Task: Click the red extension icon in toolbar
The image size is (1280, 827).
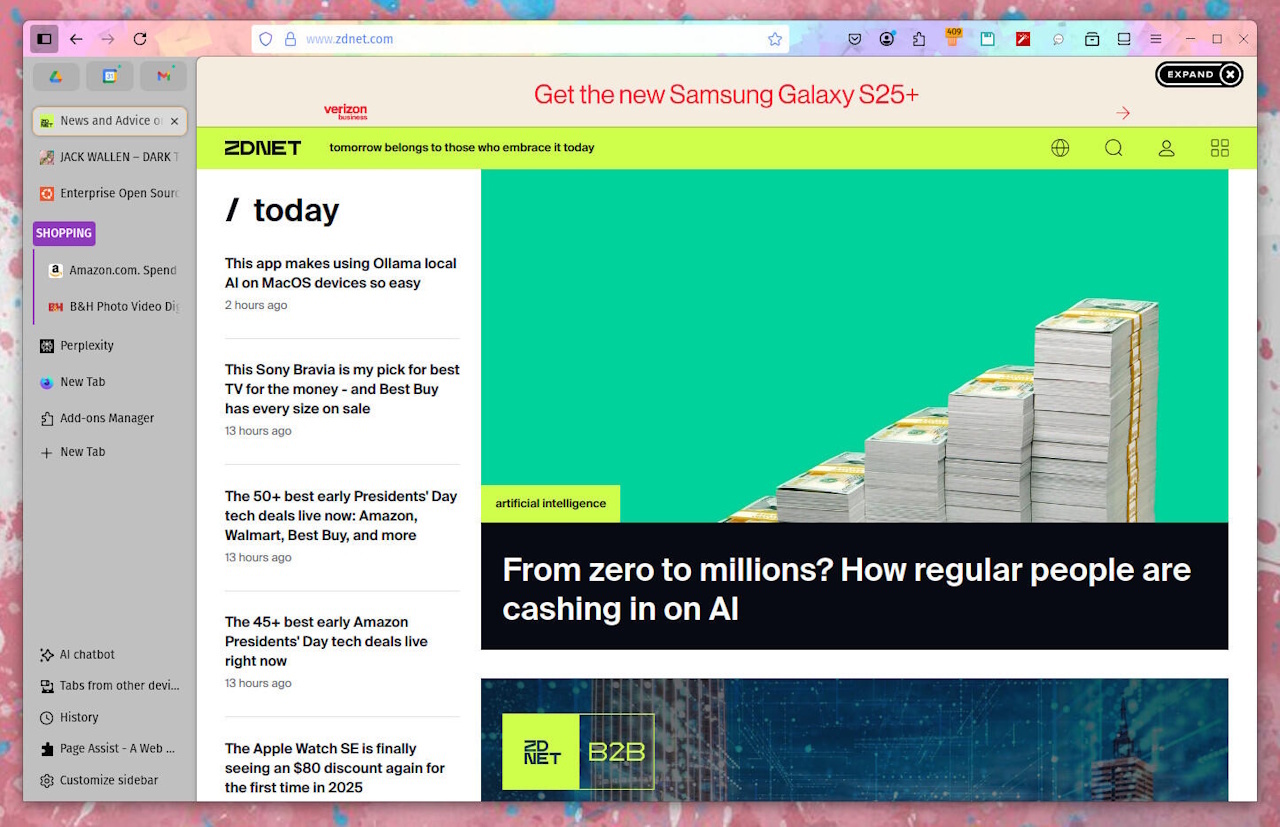Action: [x=1023, y=39]
